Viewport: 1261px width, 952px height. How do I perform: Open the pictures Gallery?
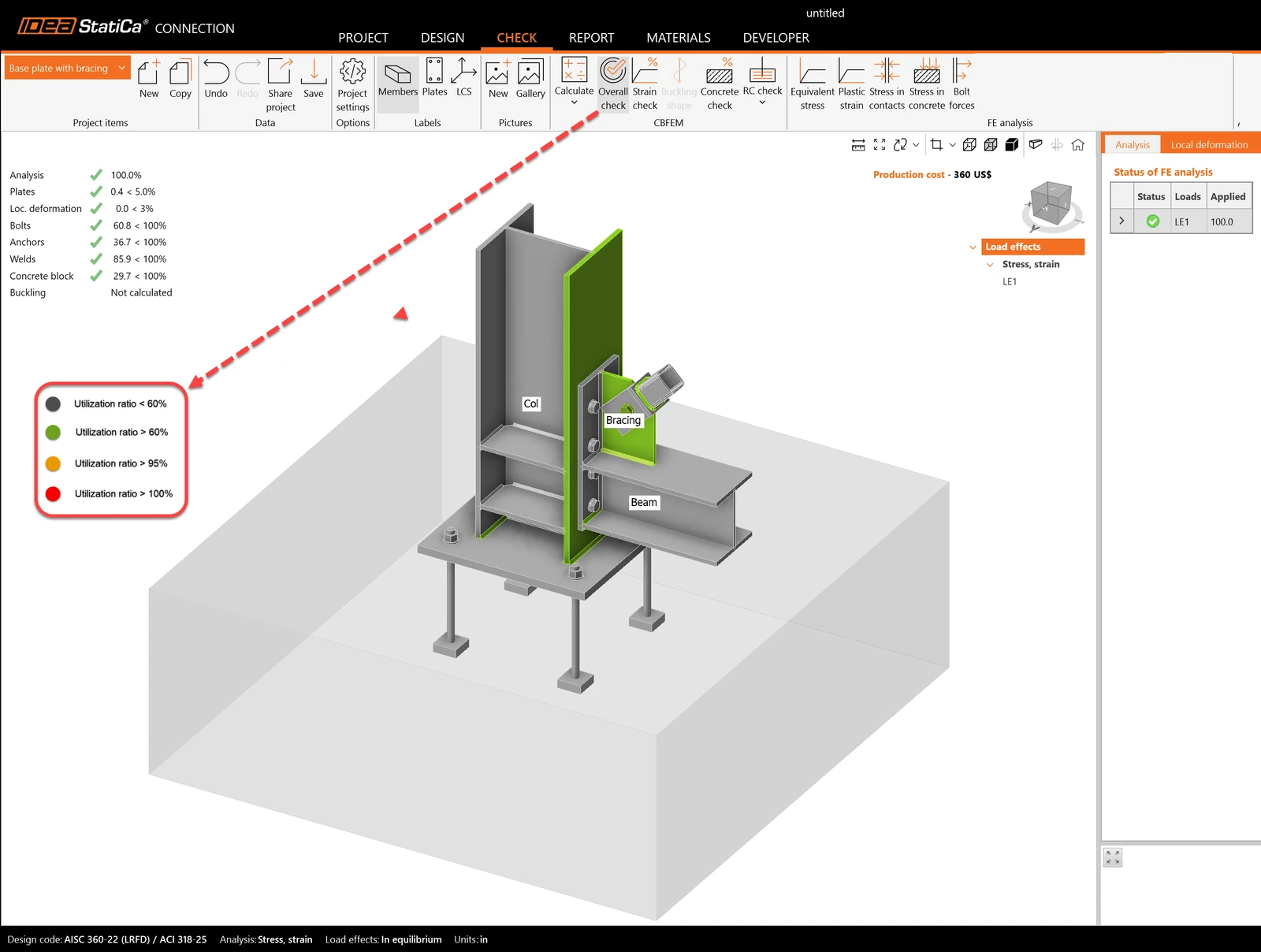pos(530,78)
